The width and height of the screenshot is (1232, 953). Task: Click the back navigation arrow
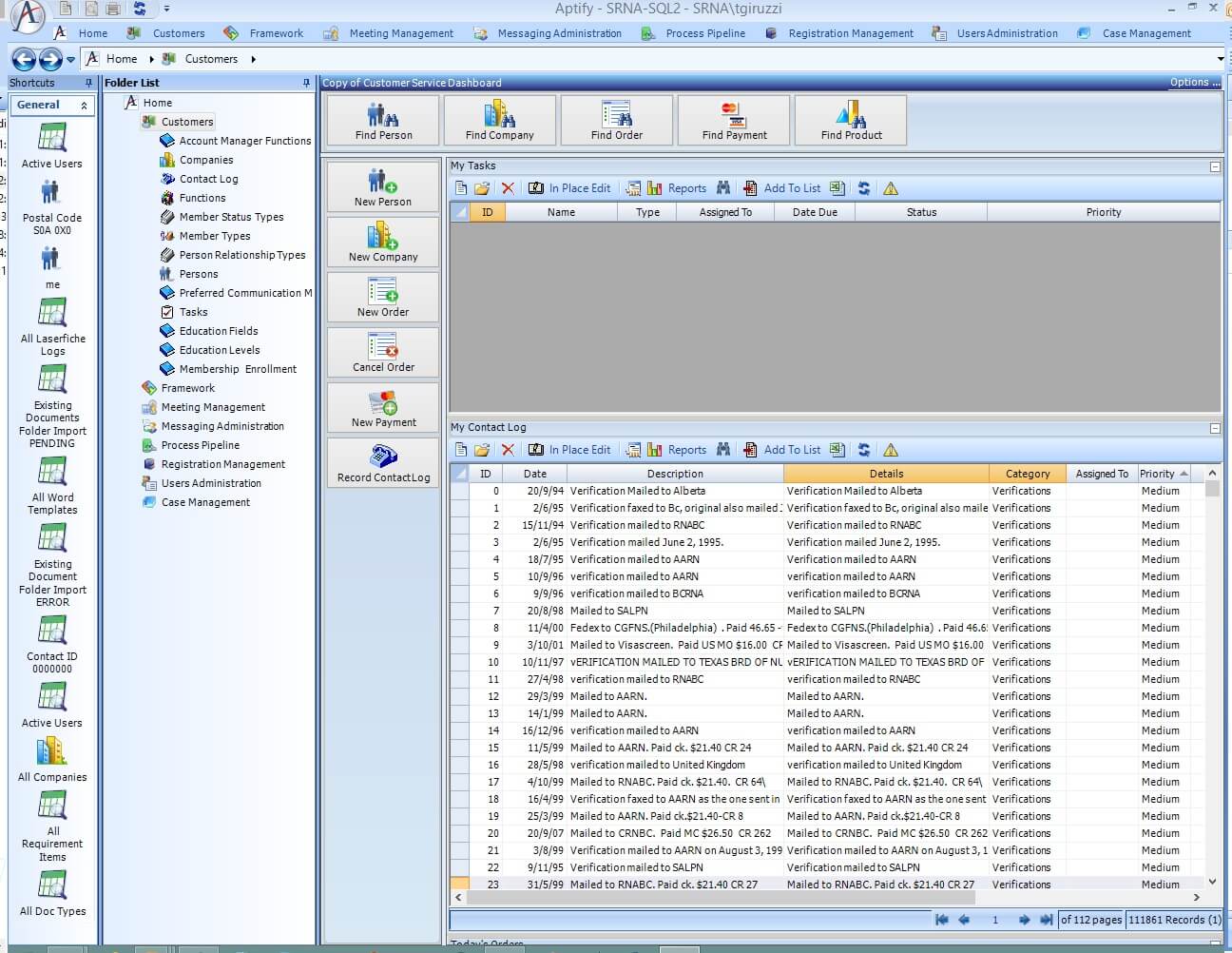[24, 59]
